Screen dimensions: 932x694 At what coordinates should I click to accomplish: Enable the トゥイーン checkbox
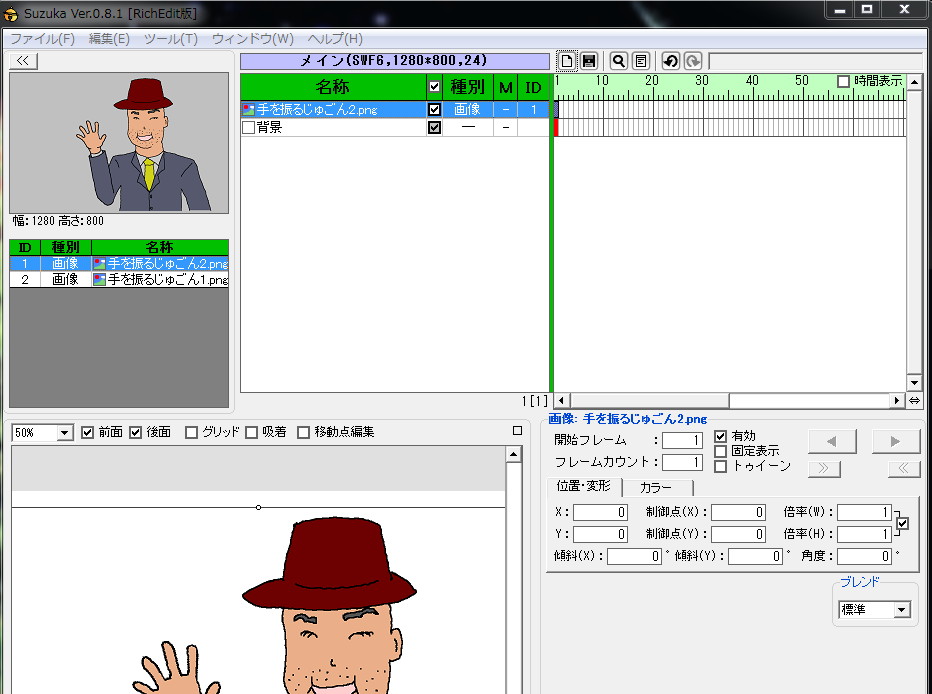click(x=720, y=466)
